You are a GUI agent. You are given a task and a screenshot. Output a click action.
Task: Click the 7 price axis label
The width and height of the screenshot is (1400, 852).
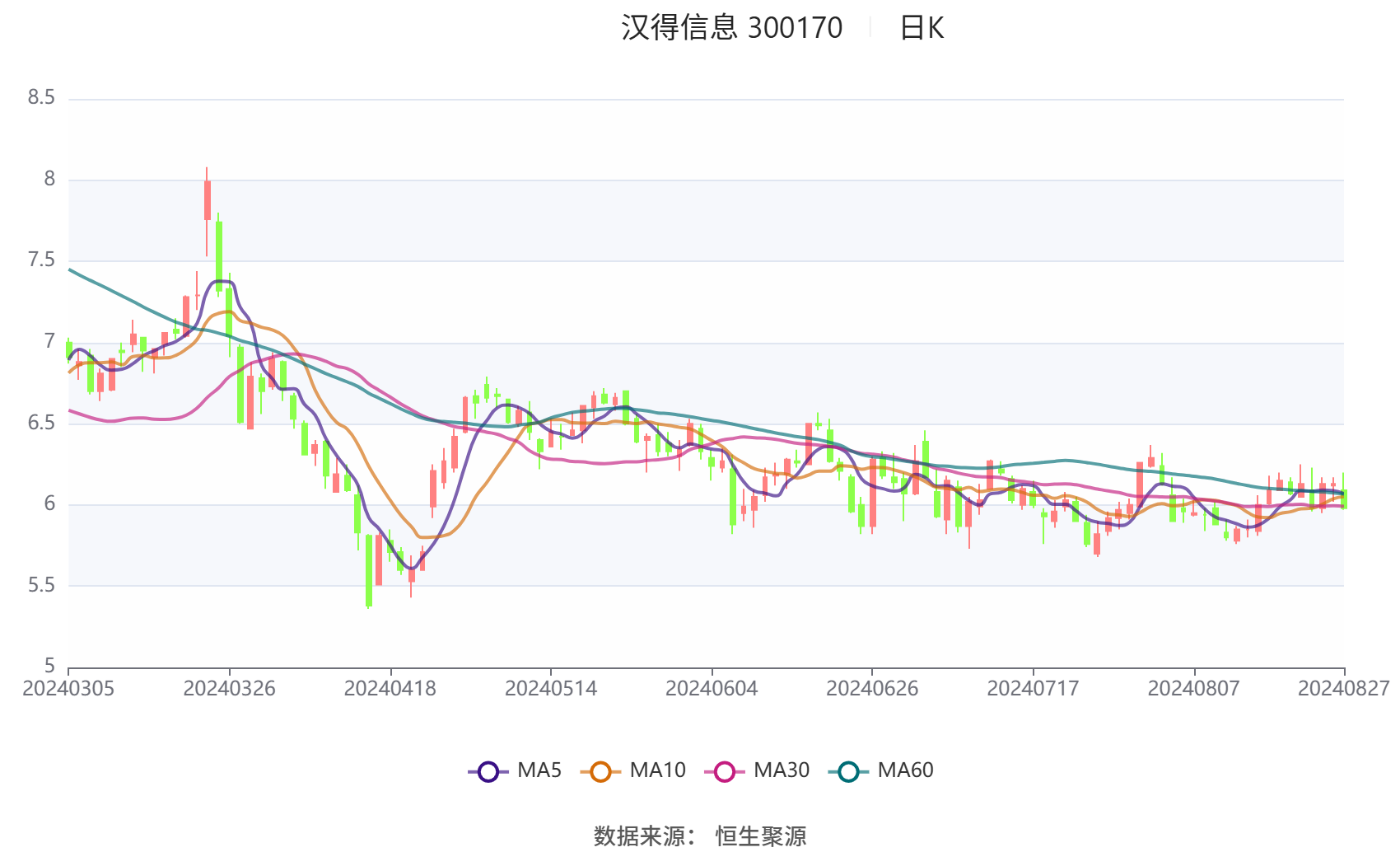coord(50,342)
